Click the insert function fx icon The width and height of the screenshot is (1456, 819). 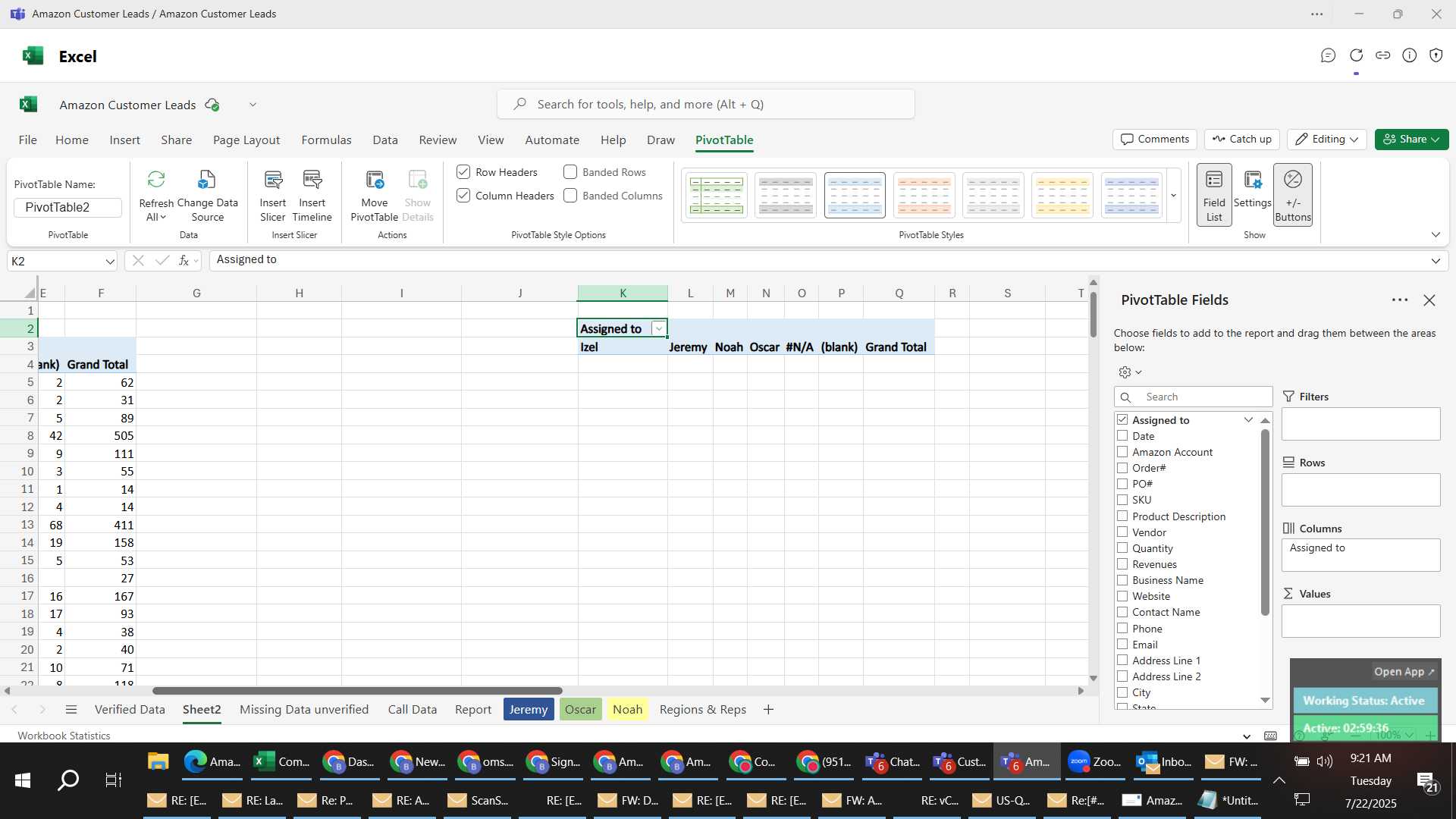click(x=184, y=260)
